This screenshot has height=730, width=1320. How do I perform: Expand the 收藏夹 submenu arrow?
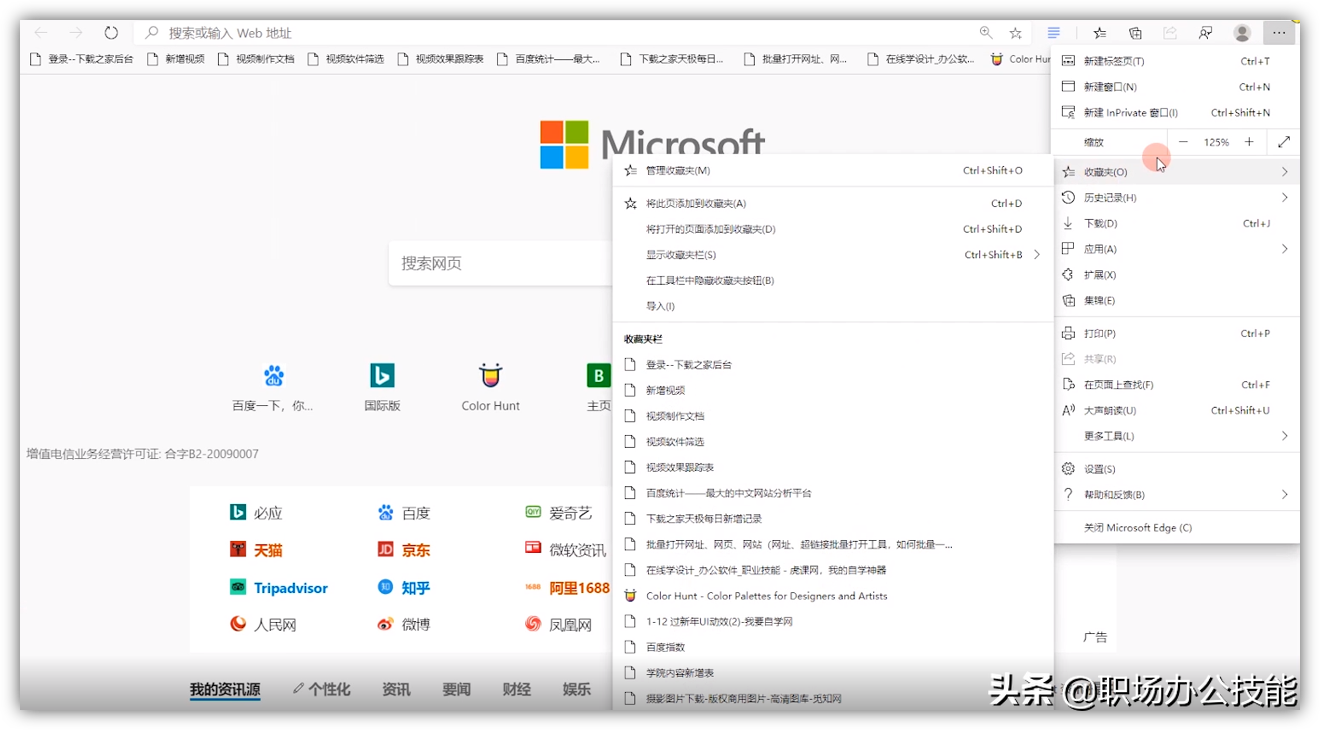tap(1284, 172)
